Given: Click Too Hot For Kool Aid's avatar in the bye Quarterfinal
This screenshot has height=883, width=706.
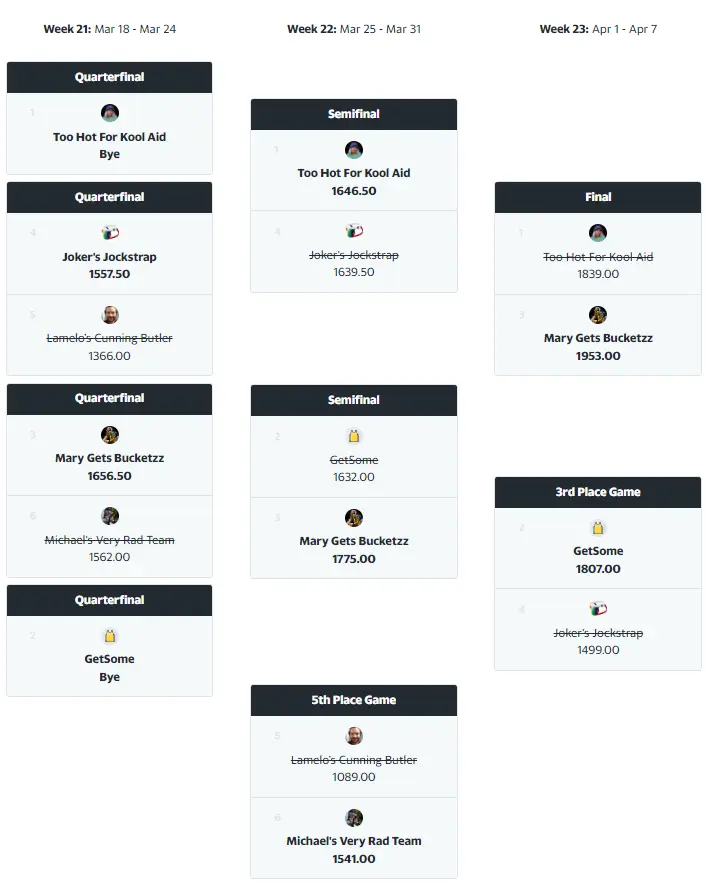Looking at the screenshot, I should coord(110,113).
